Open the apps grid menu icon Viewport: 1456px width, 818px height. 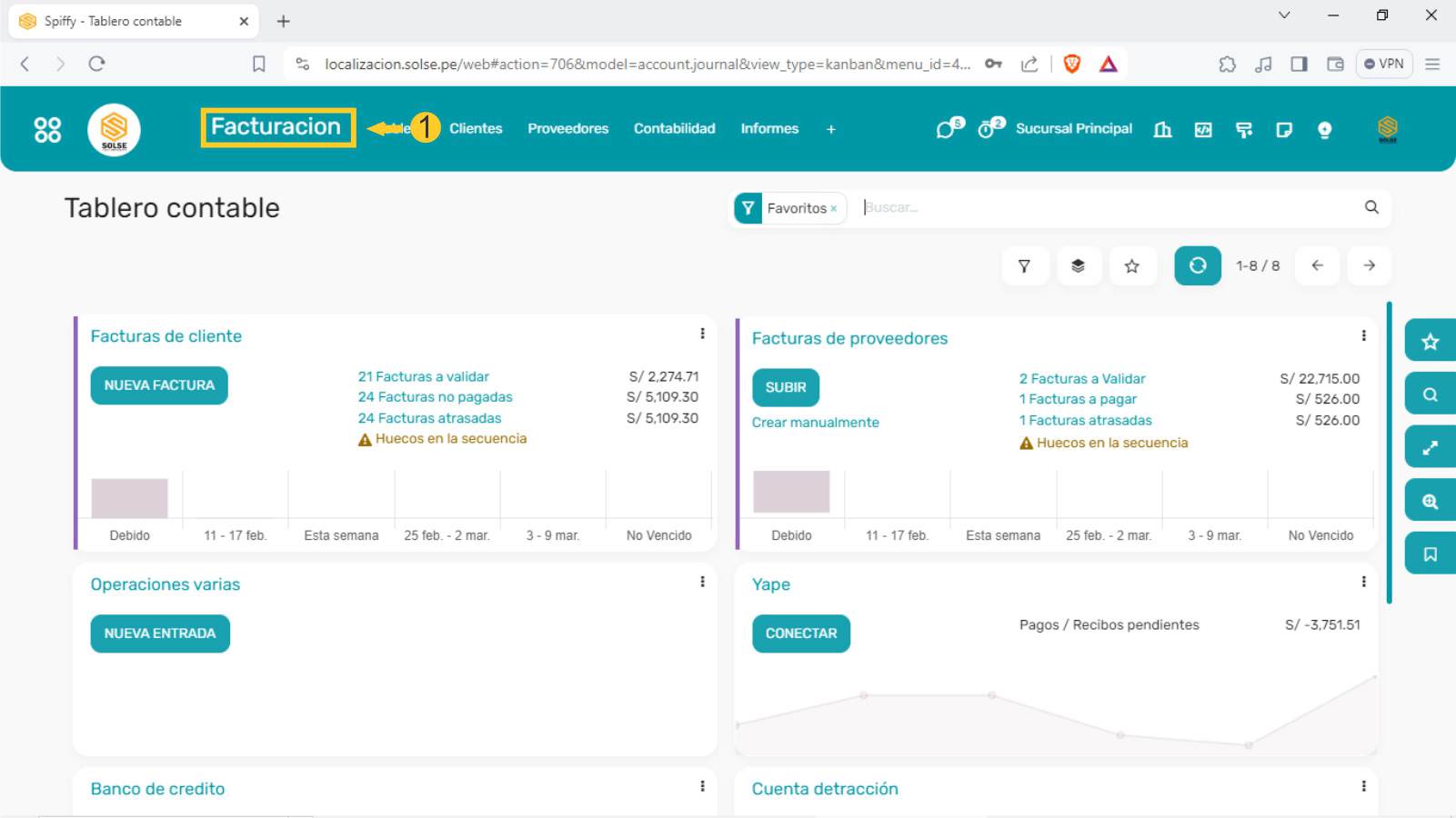click(x=47, y=130)
